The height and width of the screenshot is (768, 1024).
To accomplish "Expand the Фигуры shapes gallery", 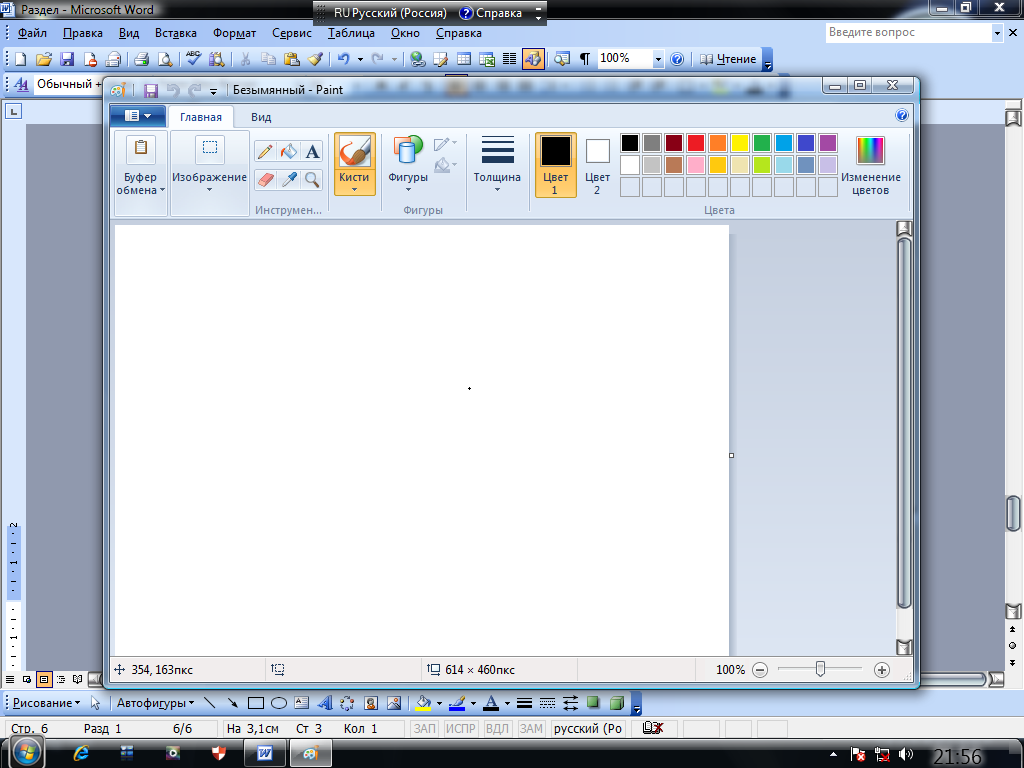I will (x=408, y=165).
